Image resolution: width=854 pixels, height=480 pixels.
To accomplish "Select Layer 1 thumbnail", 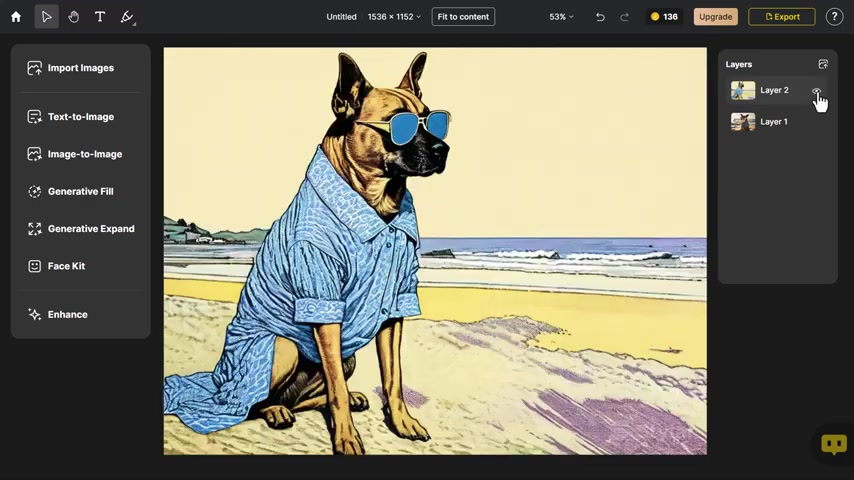I will pyautogui.click(x=743, y=122).
